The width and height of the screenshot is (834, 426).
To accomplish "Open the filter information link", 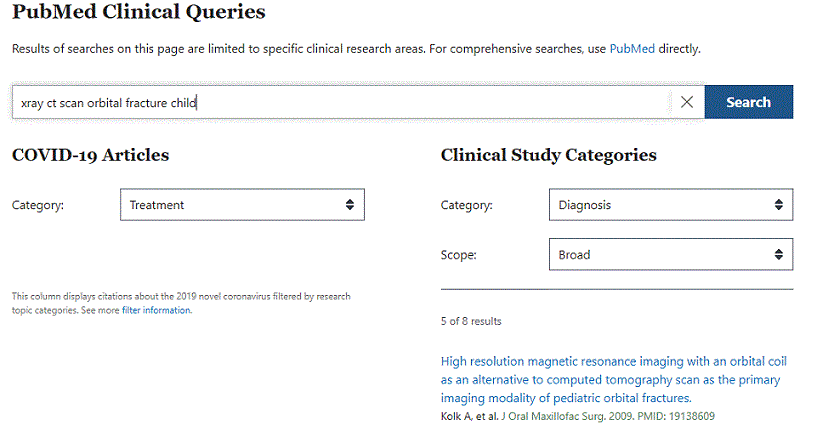I will pyautogui.click(x=156, y=310).
